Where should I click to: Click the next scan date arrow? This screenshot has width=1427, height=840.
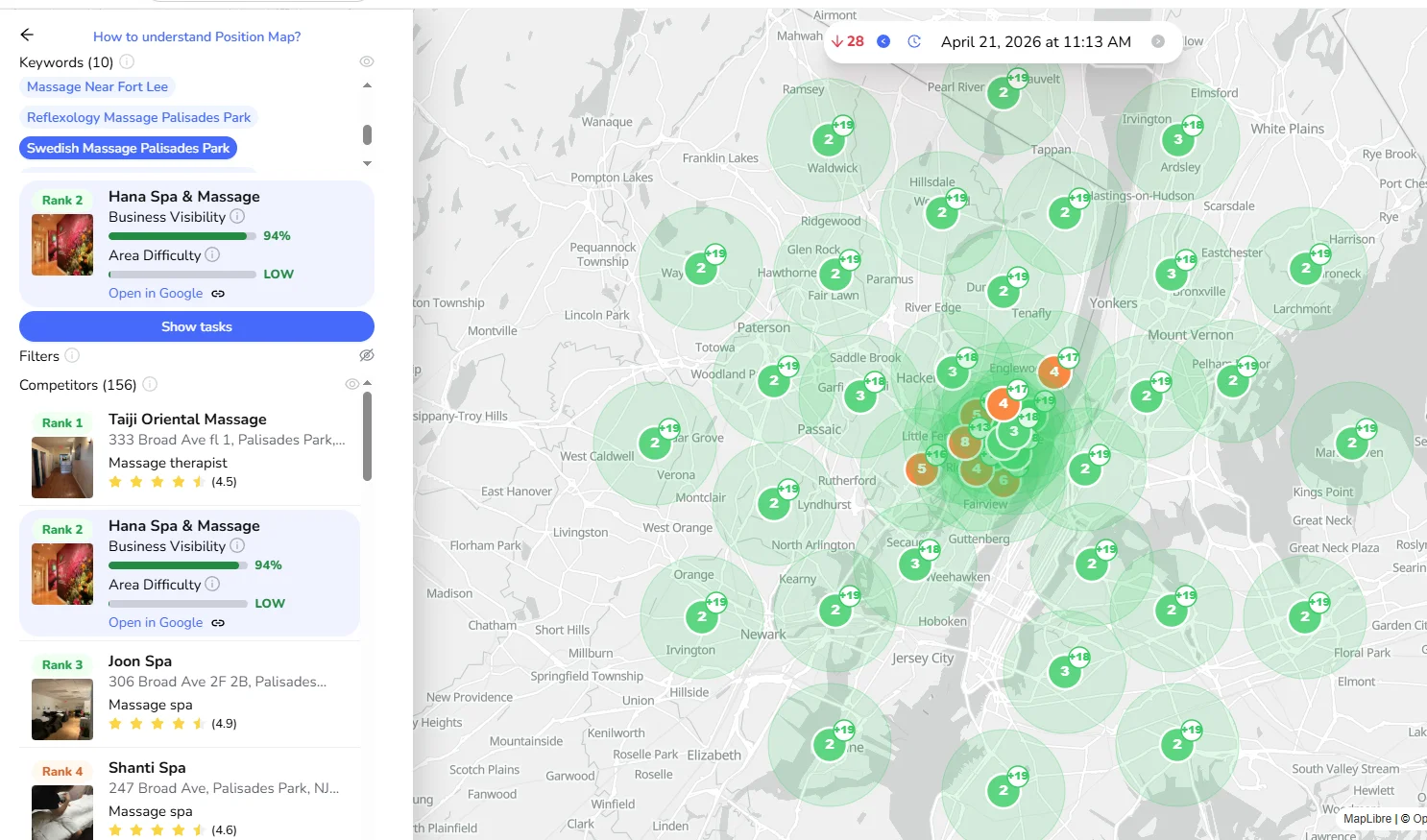(1158, 41)
